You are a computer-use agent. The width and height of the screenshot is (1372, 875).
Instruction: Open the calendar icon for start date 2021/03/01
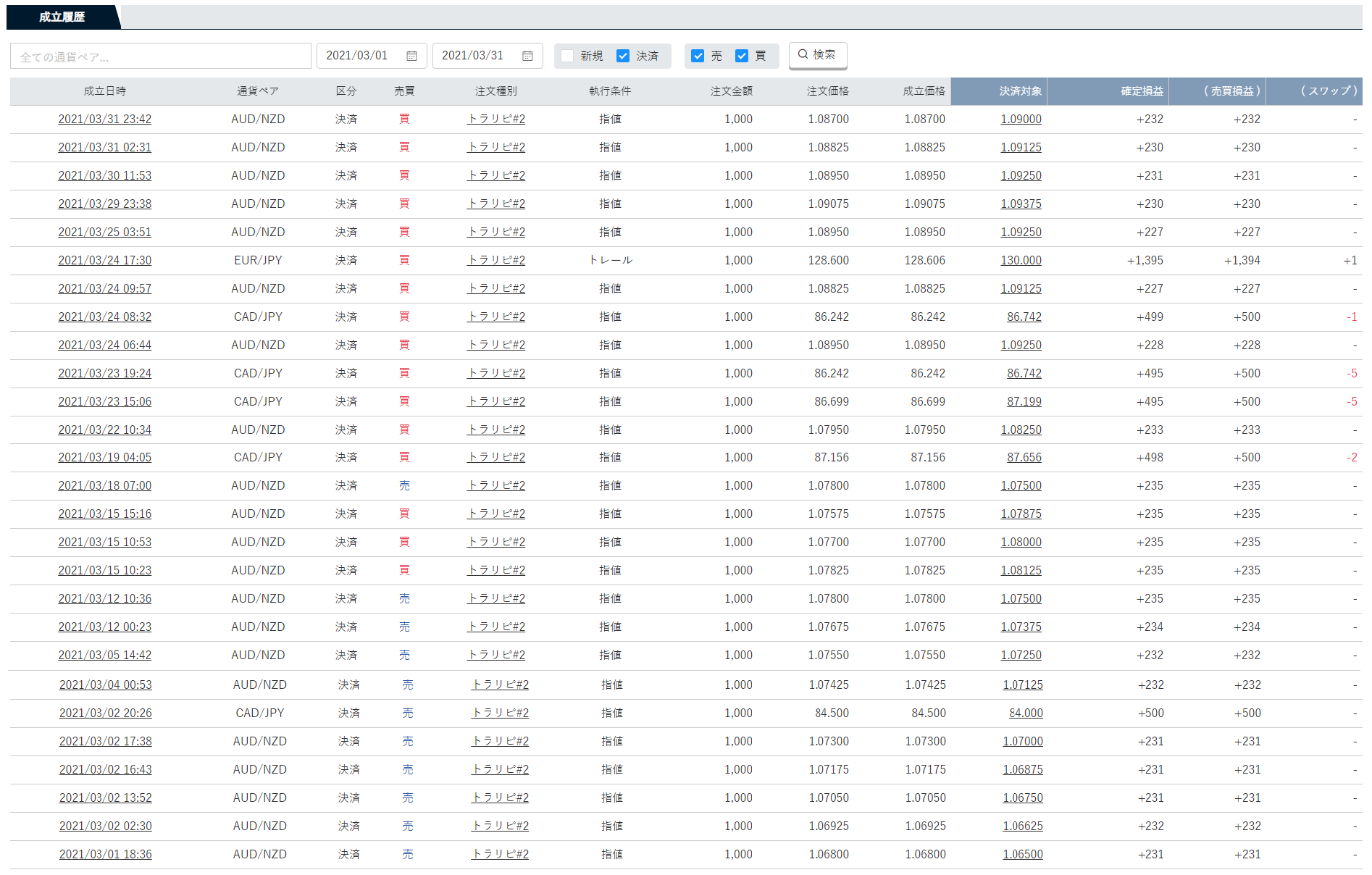[x=411, y=56]
